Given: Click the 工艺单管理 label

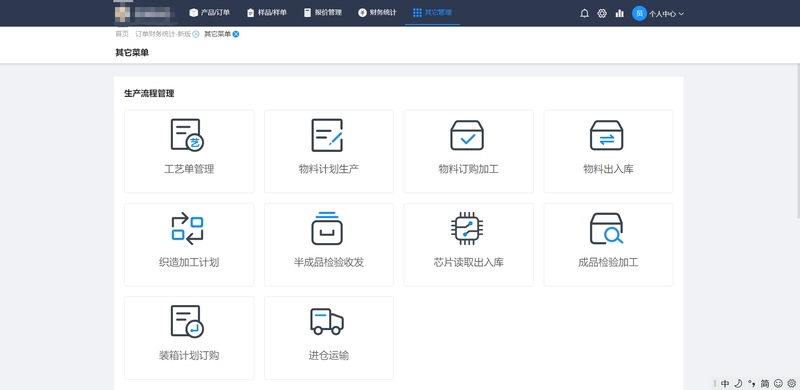Looking at the screenshot, I should click(x=189, y=169).
